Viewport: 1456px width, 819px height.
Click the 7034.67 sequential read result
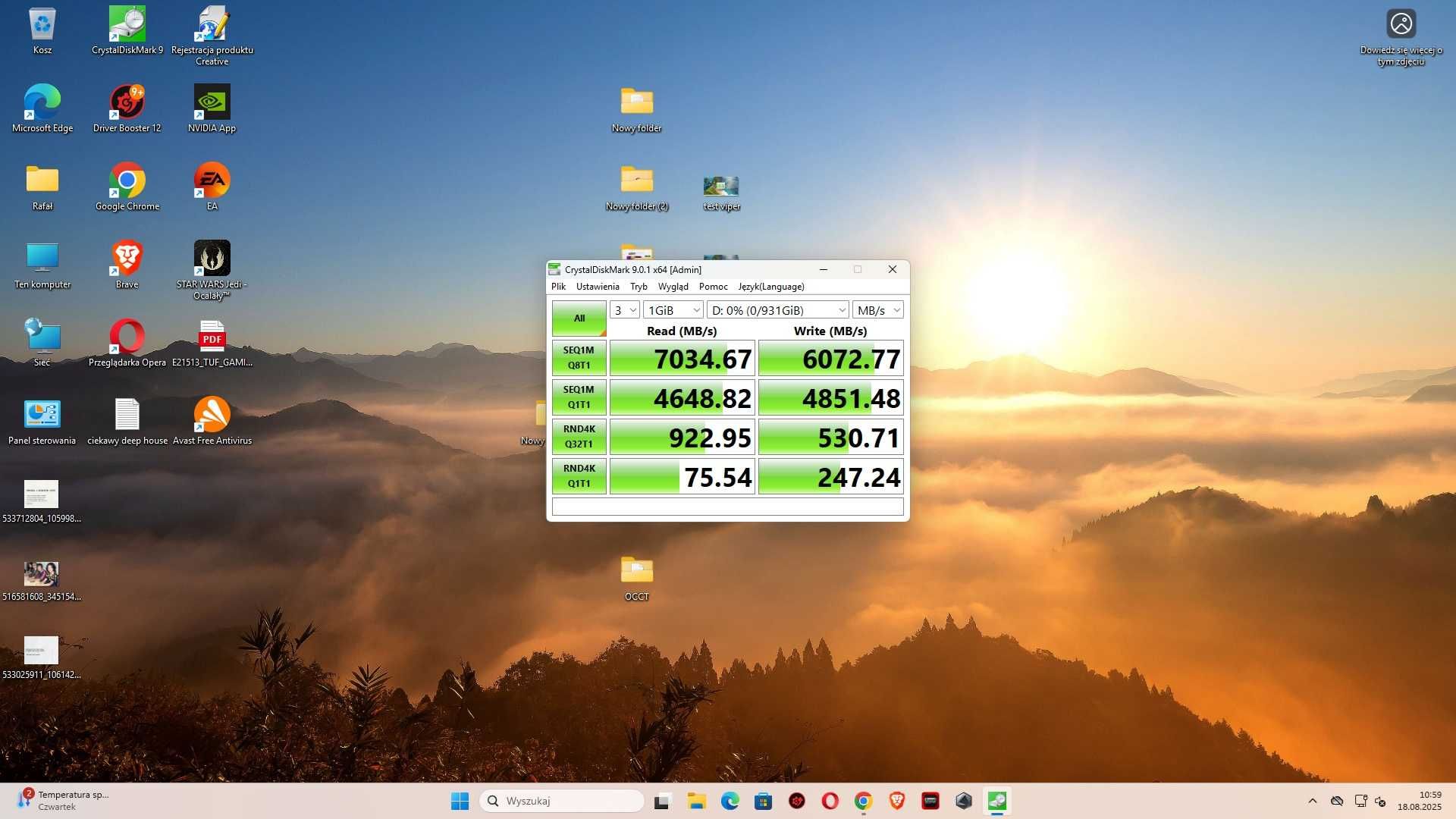[682, 358]
